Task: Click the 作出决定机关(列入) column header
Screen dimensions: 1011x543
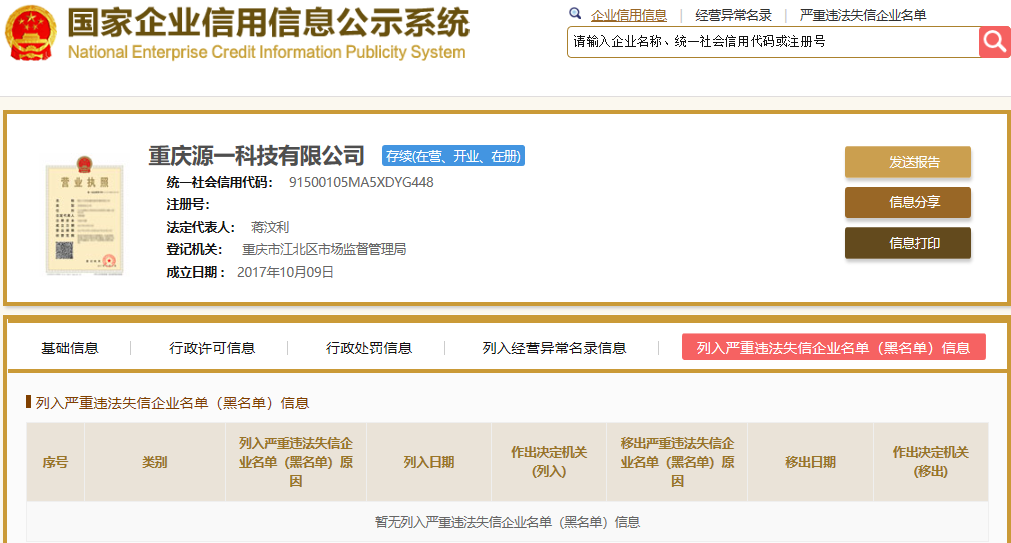Action: tap(549, 462)
